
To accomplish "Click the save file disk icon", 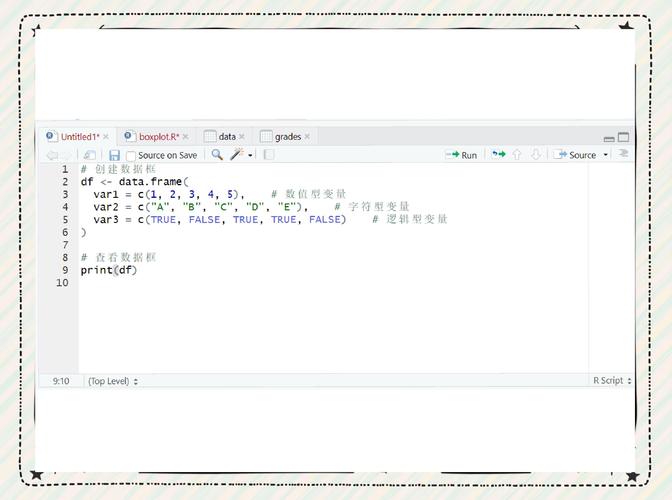I will point(114,155).
